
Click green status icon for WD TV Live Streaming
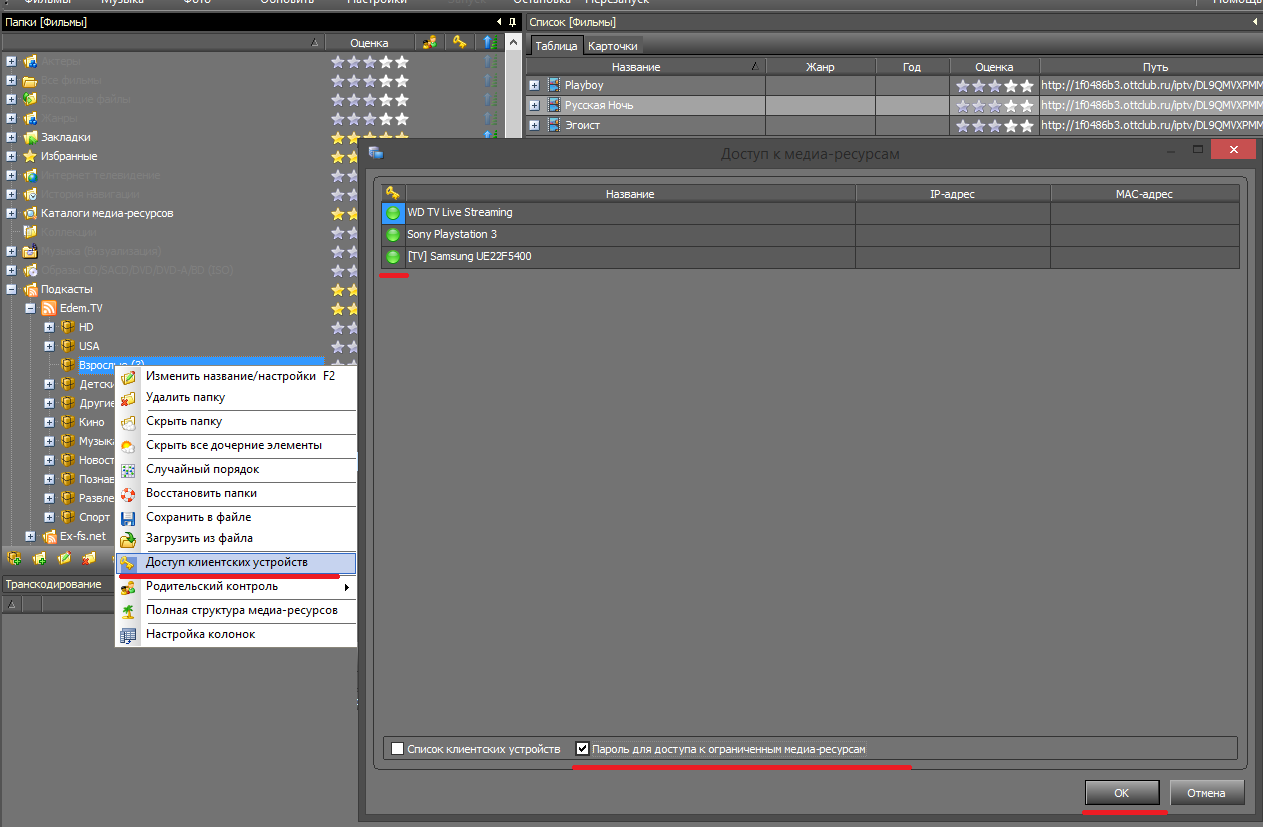(x=393, y=213)
